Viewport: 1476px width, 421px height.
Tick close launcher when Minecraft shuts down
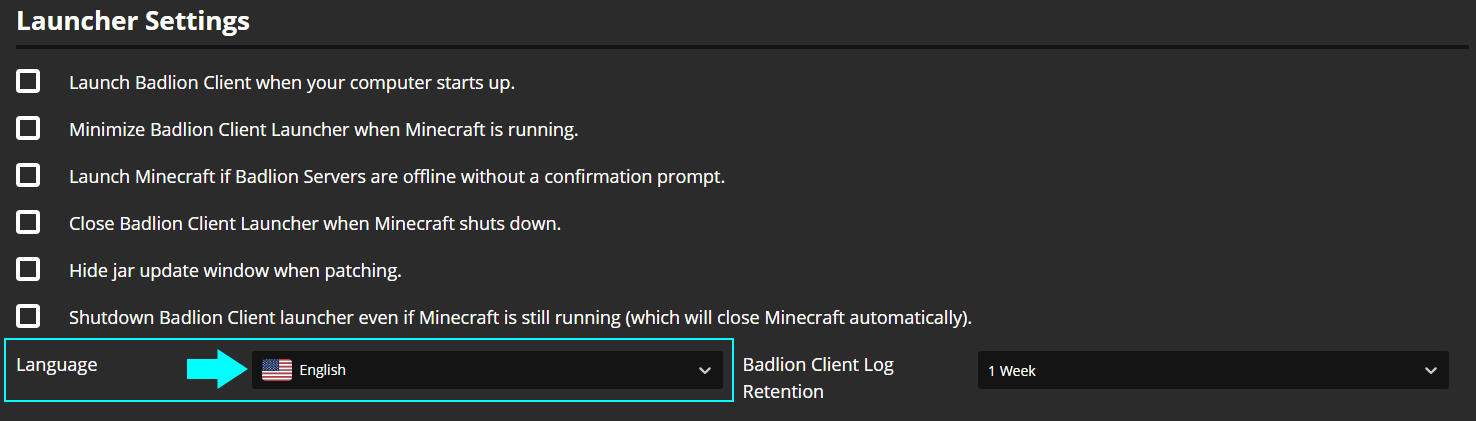pyautogui.click(x=28, y=222)
